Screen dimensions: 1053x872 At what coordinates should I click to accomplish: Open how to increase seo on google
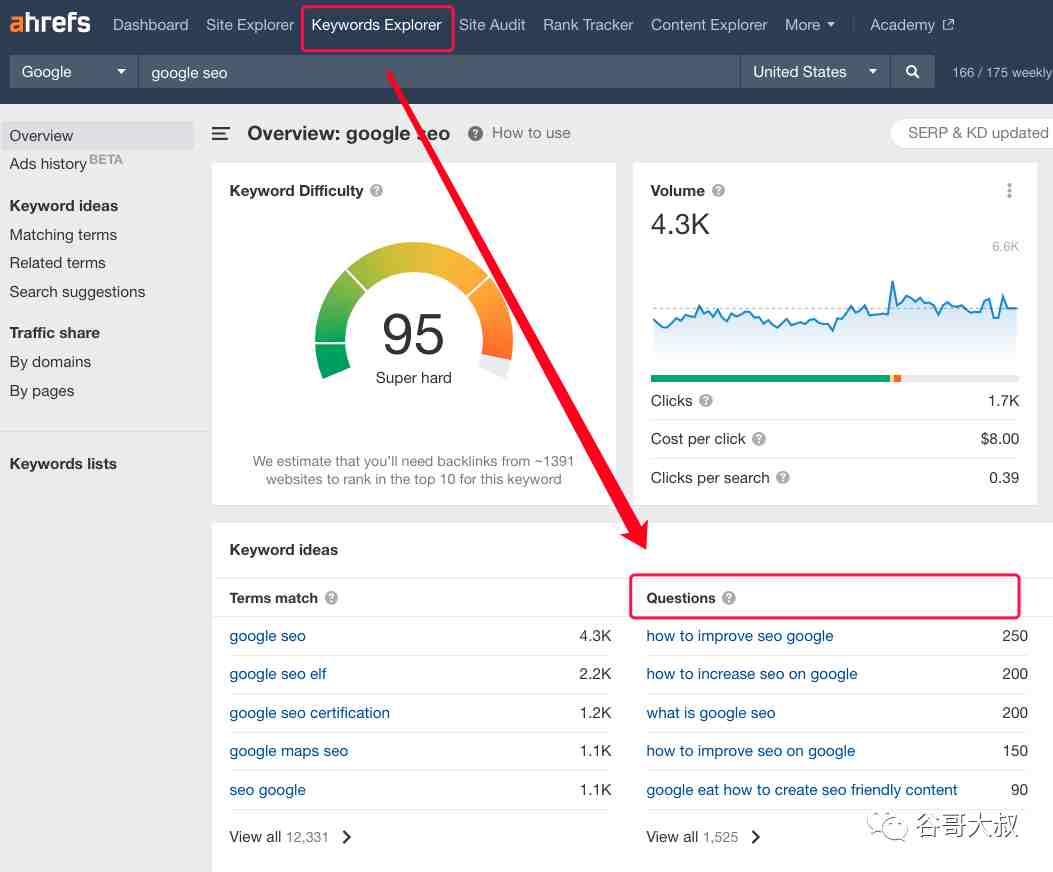752,674
